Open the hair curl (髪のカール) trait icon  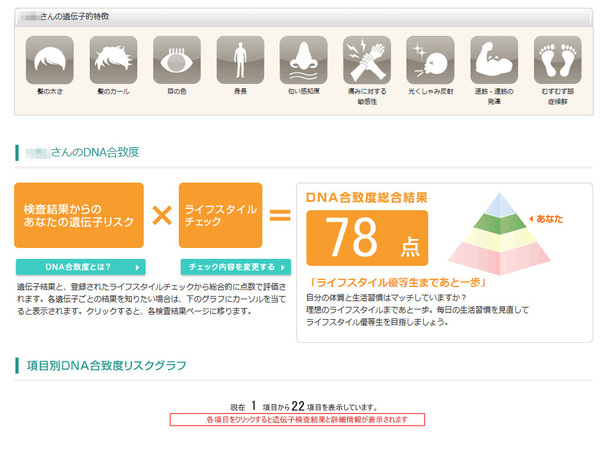tap(113, 60)
